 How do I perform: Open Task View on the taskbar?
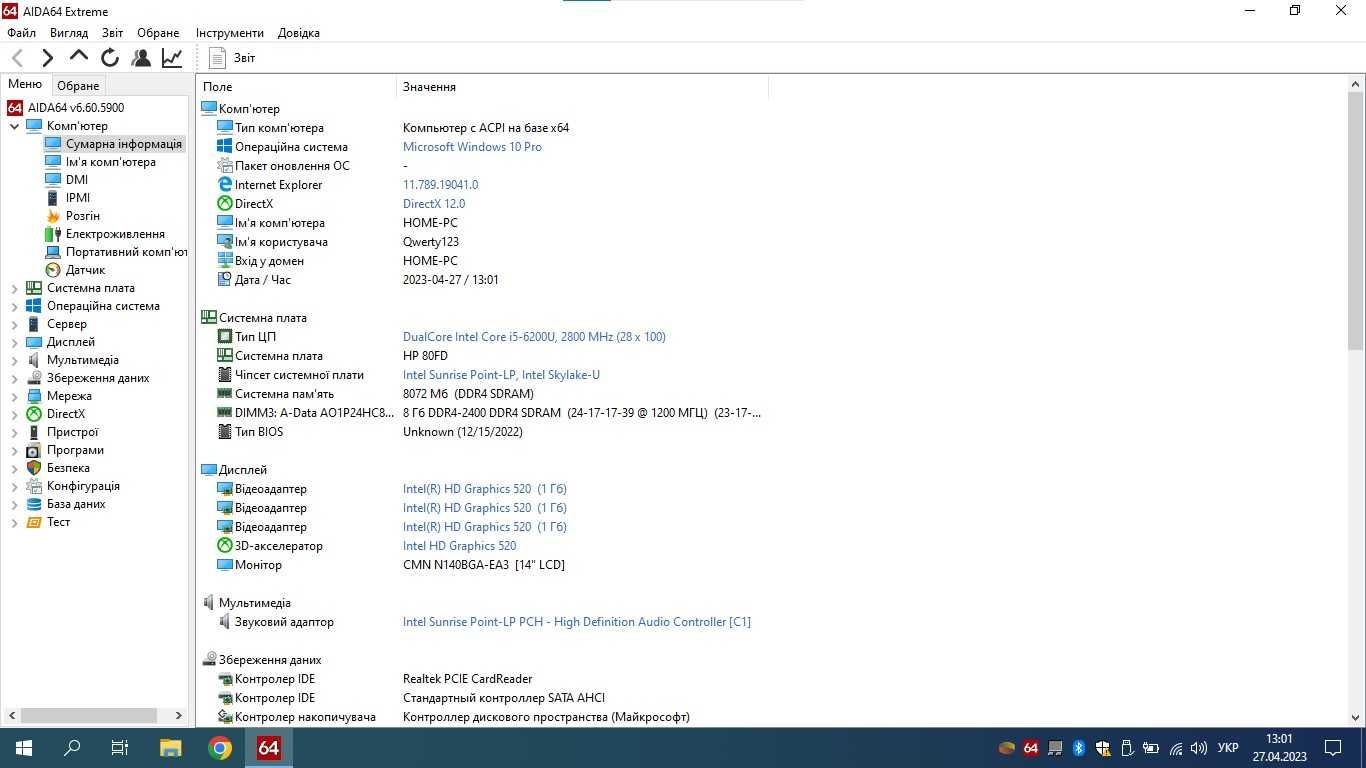pos(120,748)
